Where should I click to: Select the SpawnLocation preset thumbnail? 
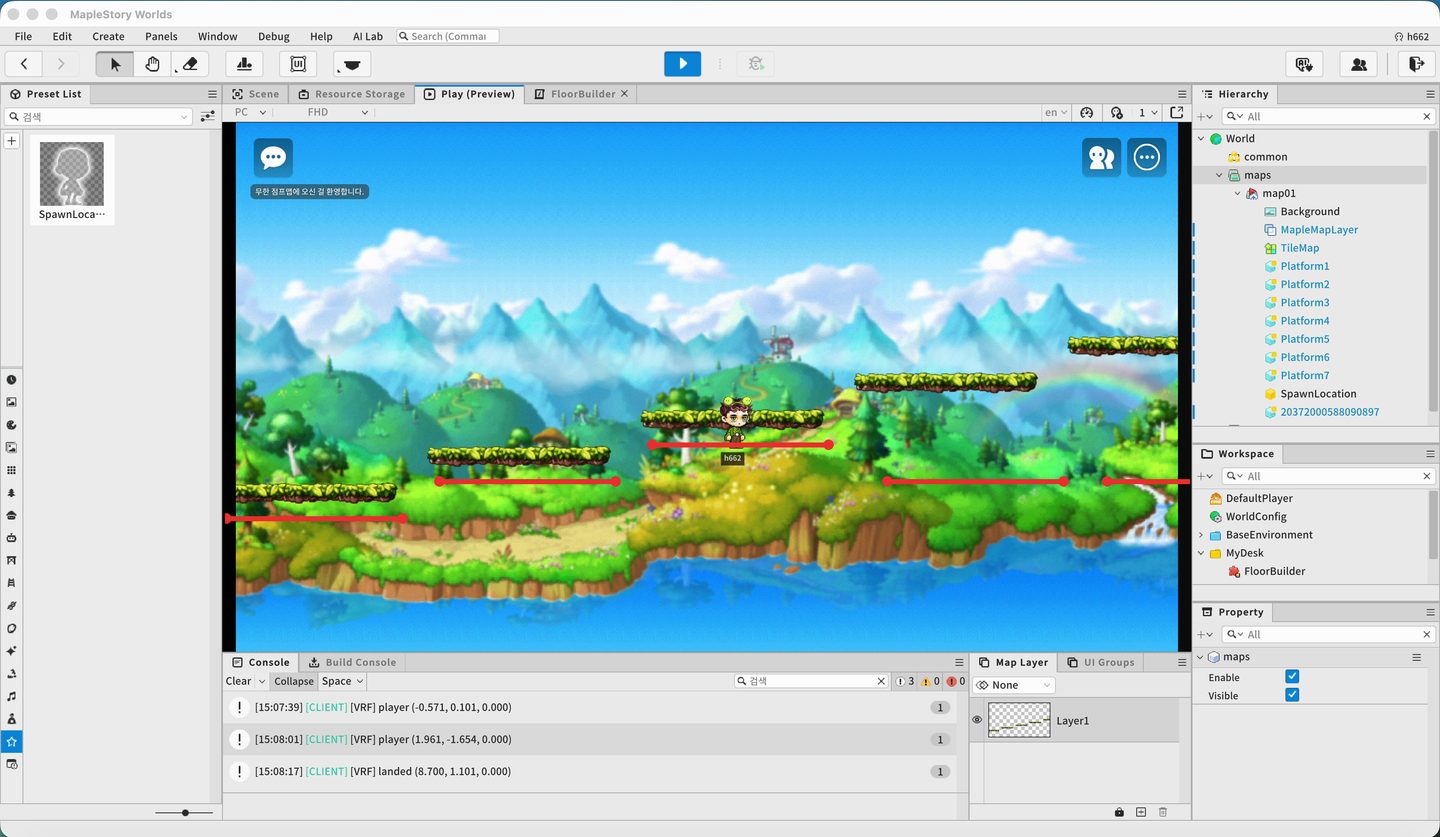[x=72, y=180]
